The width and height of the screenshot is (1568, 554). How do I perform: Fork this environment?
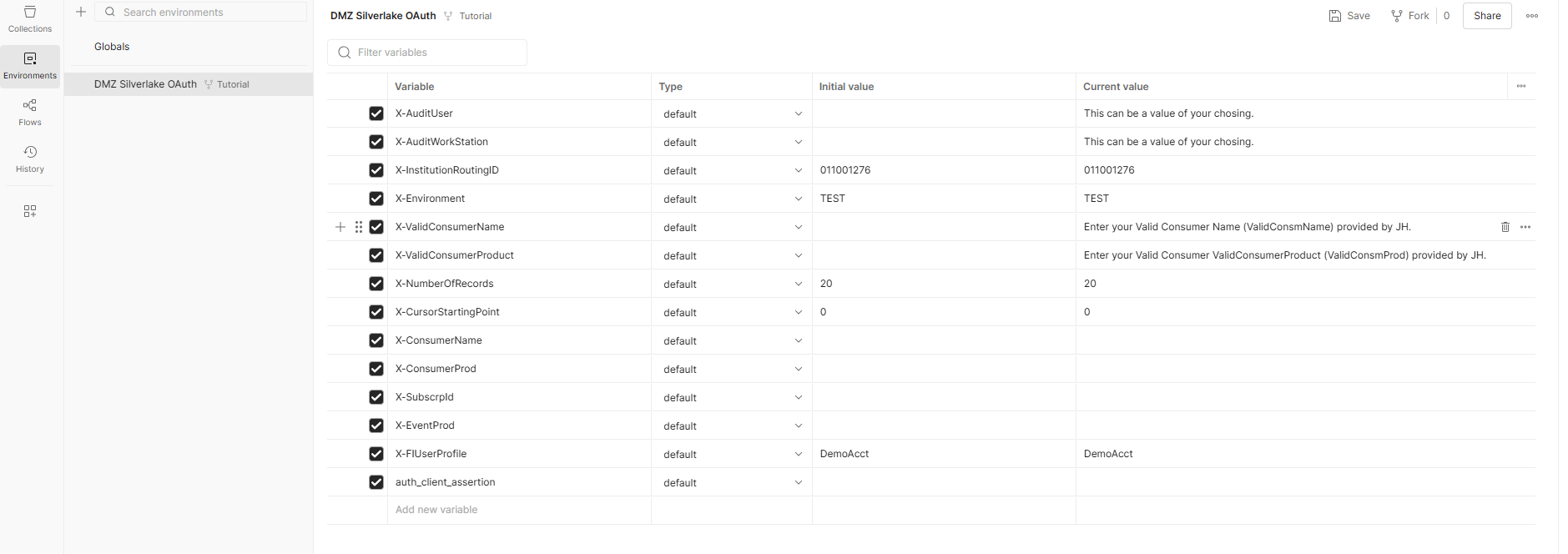tap(1410, 15)
